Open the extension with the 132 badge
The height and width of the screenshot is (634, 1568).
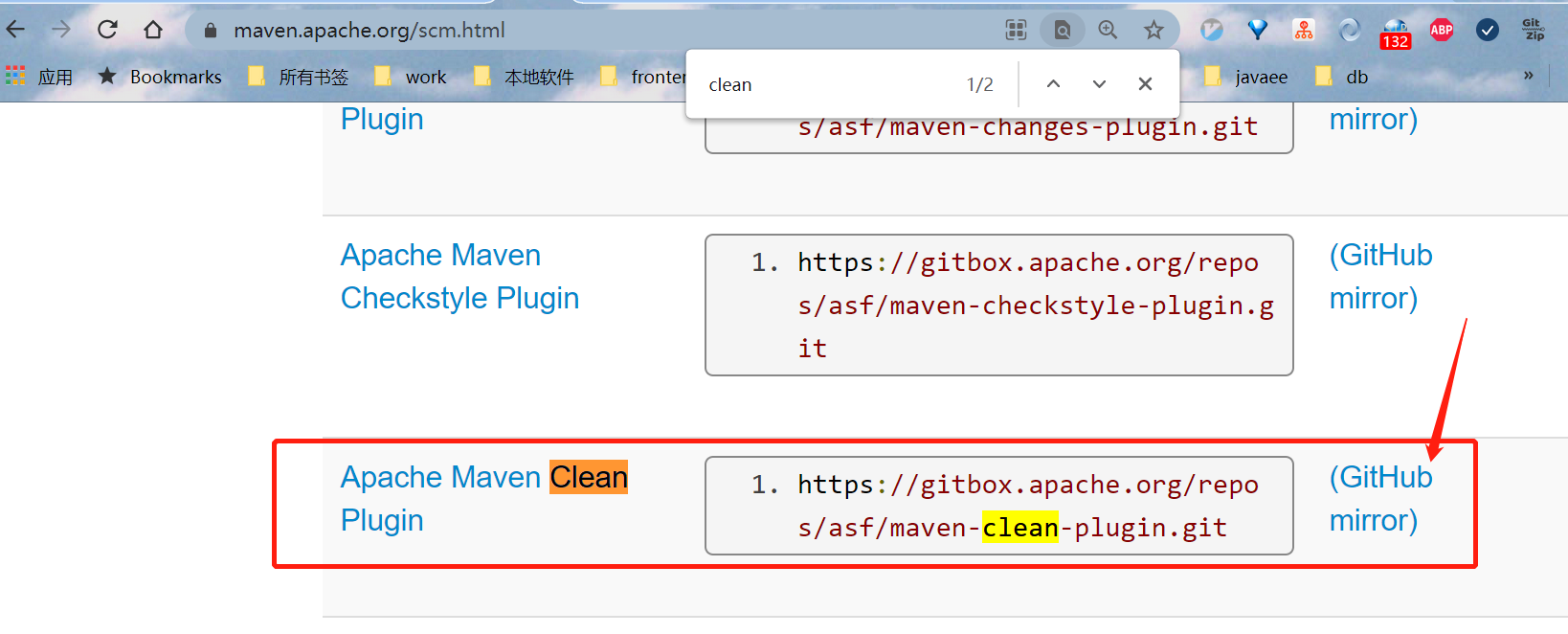pyautogui.click(x=1396, y=34)
